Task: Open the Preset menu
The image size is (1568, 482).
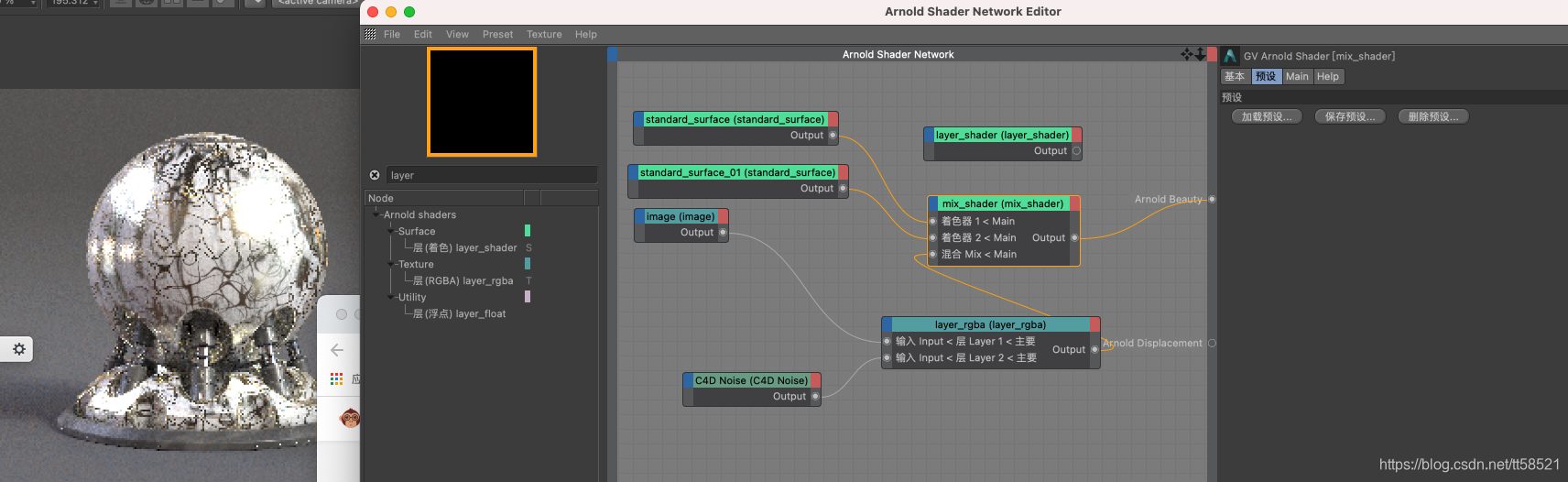Action: point(497,35)
